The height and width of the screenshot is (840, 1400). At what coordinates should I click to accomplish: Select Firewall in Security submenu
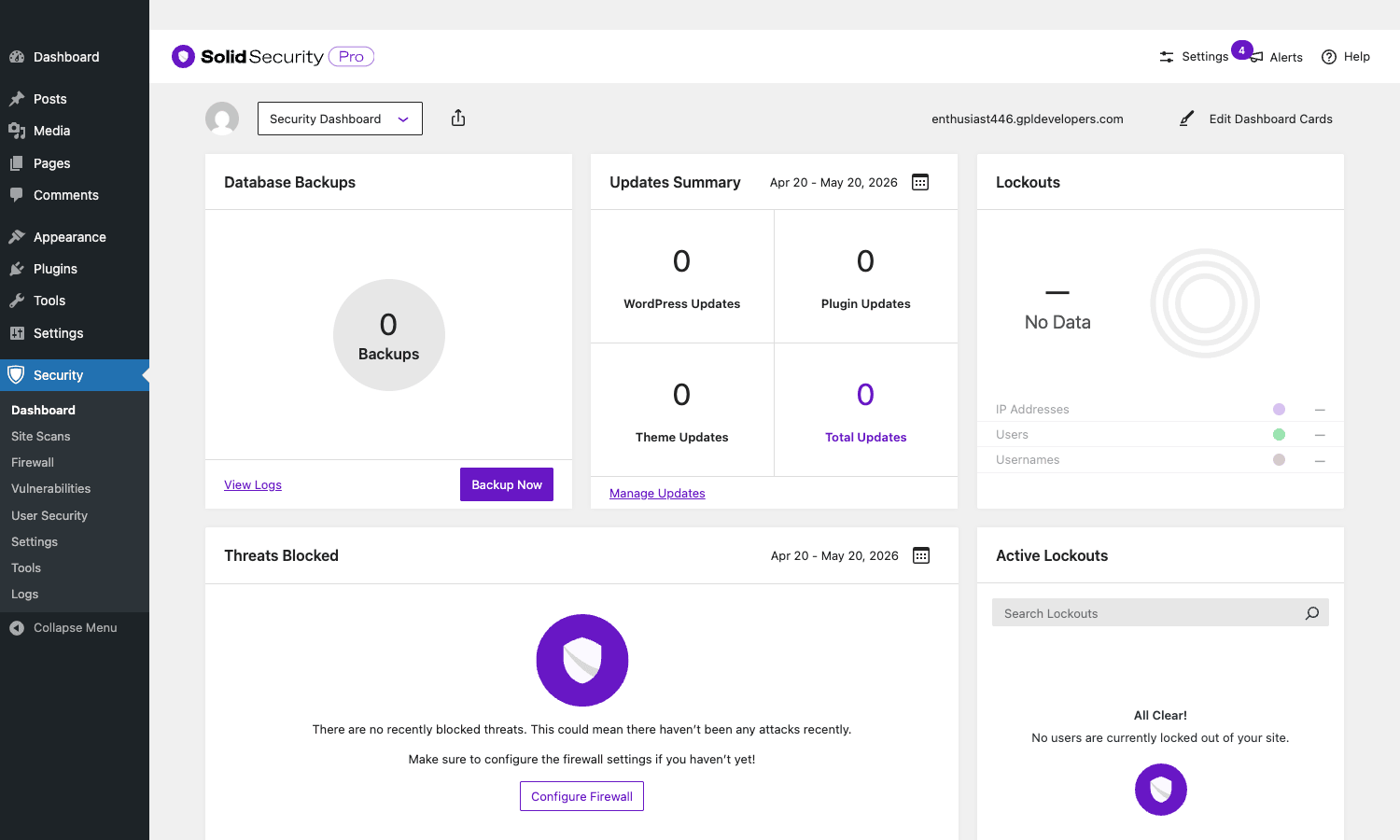click(x=33, y=462)
